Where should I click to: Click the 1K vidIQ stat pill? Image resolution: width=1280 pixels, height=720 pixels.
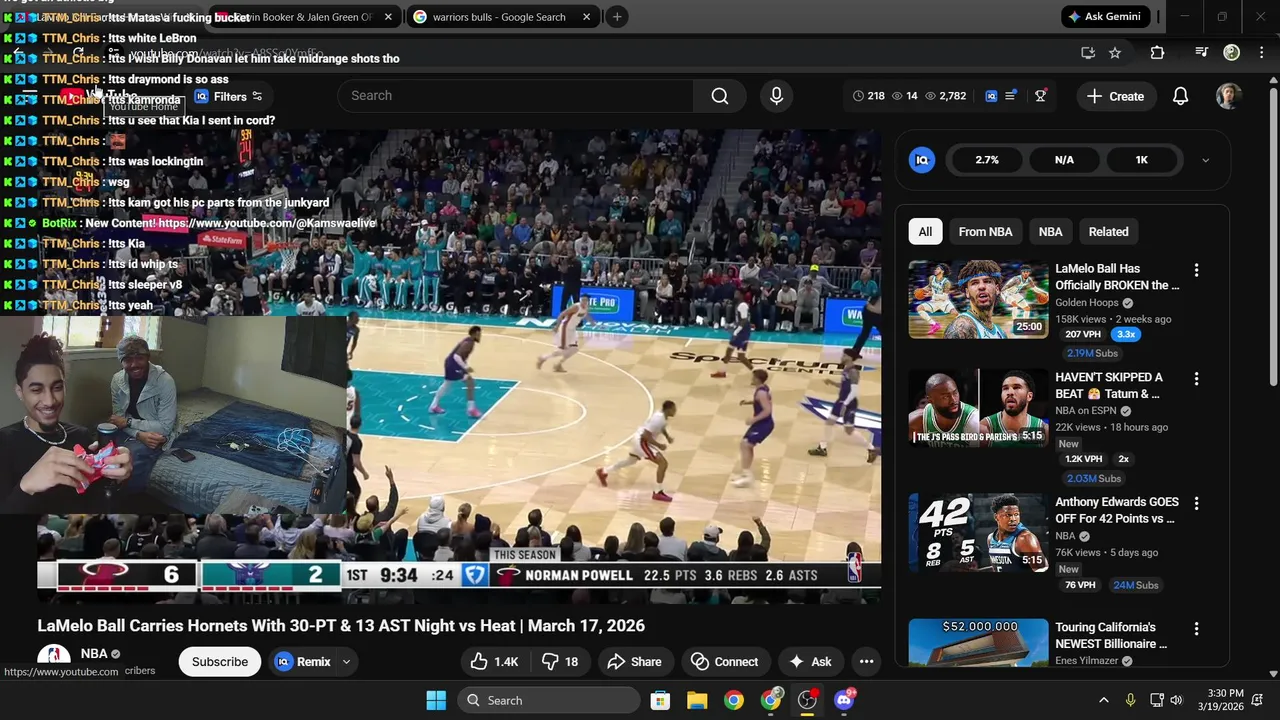click(1141, 160)
